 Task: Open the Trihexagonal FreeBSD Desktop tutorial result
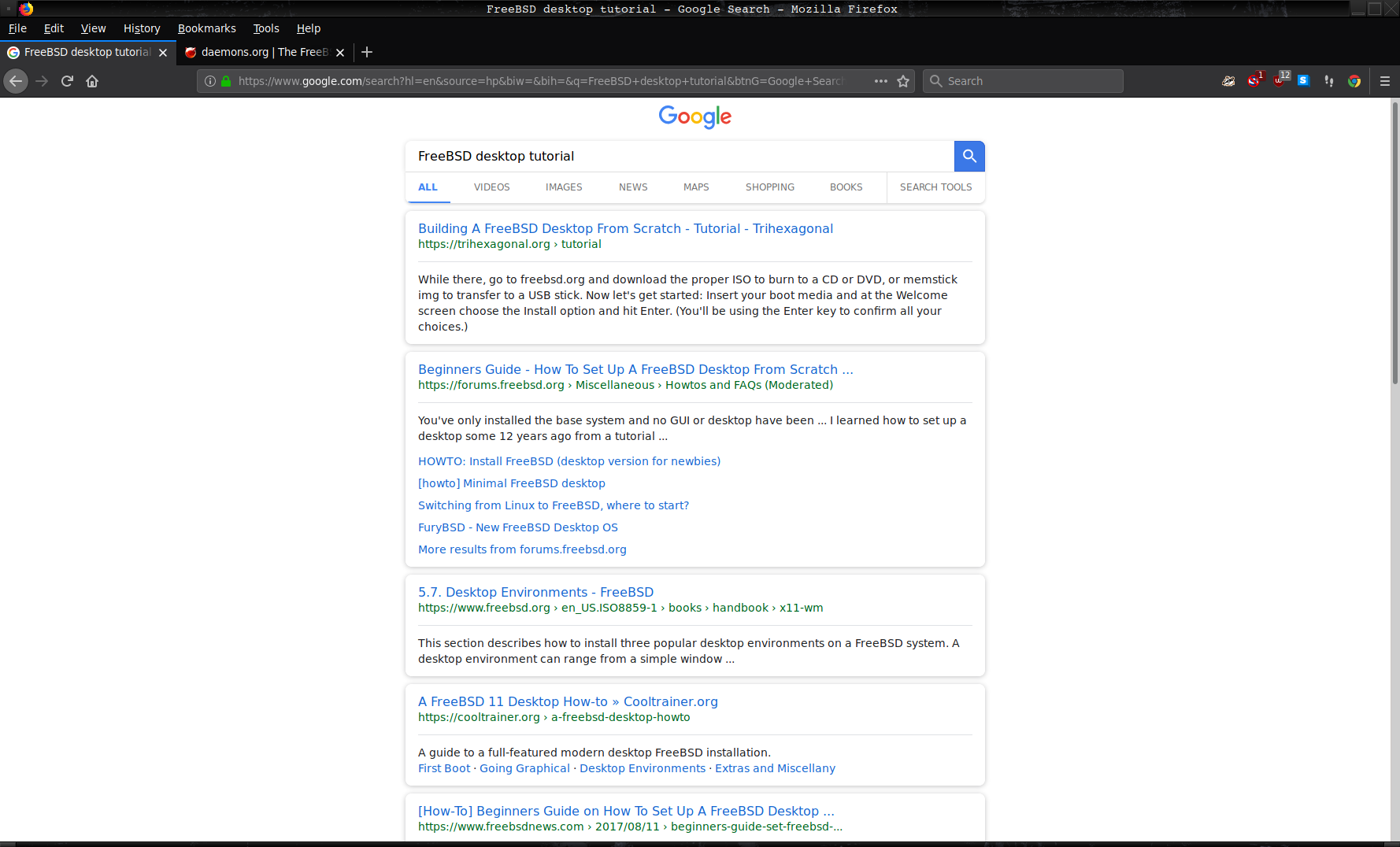point(625,228)
